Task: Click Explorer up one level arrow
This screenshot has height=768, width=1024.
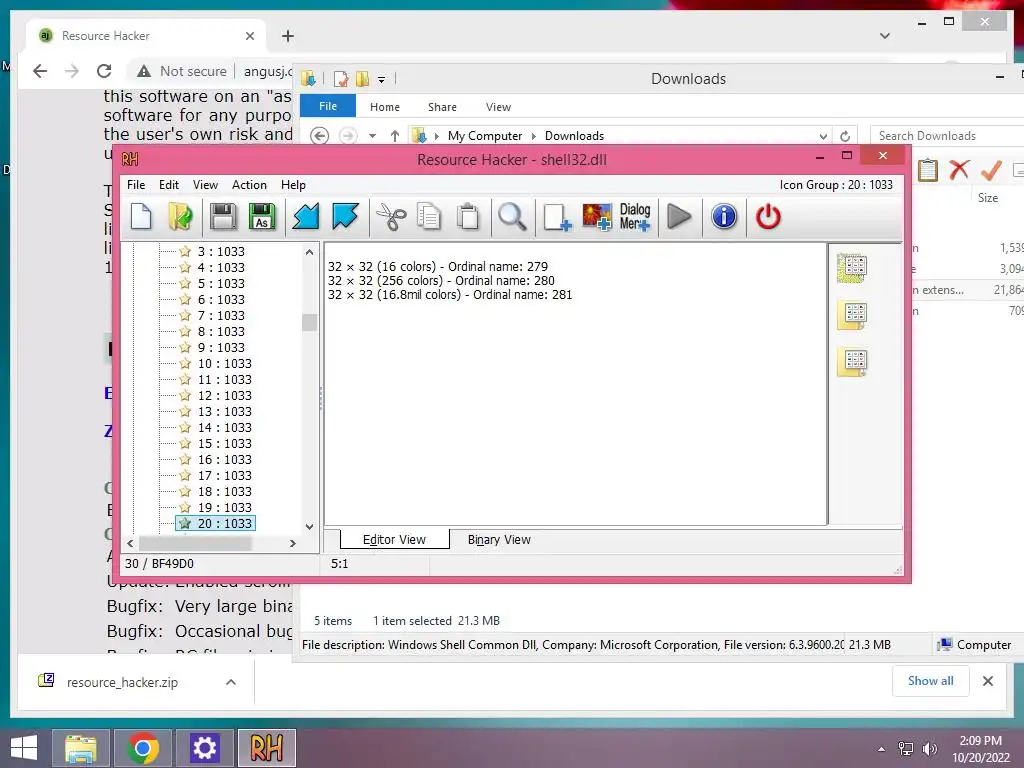Action: pyautogui.click(x=394, y=136)
